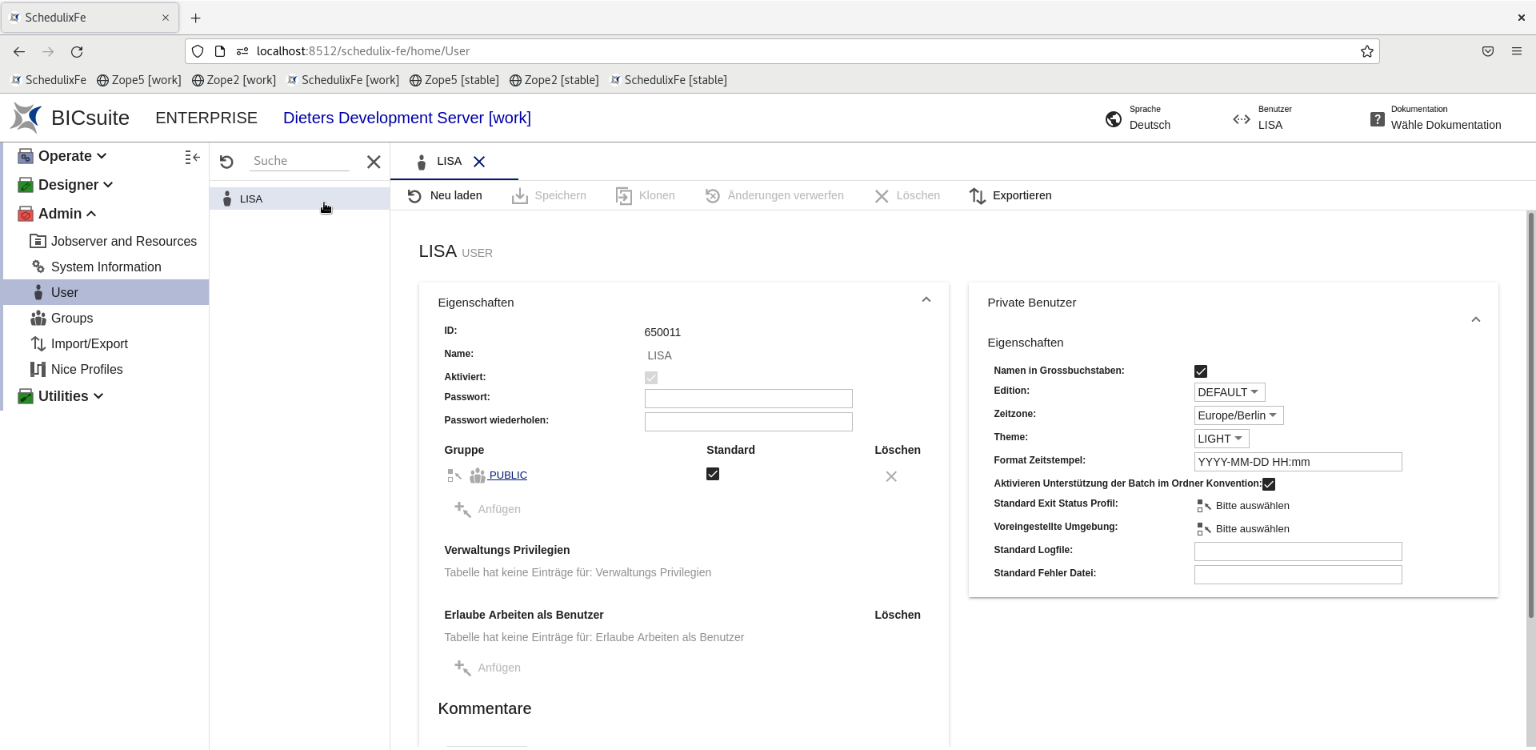
Task: Toggle Batch im Ordner Konvention checkbox
Action: [1268, 484]
